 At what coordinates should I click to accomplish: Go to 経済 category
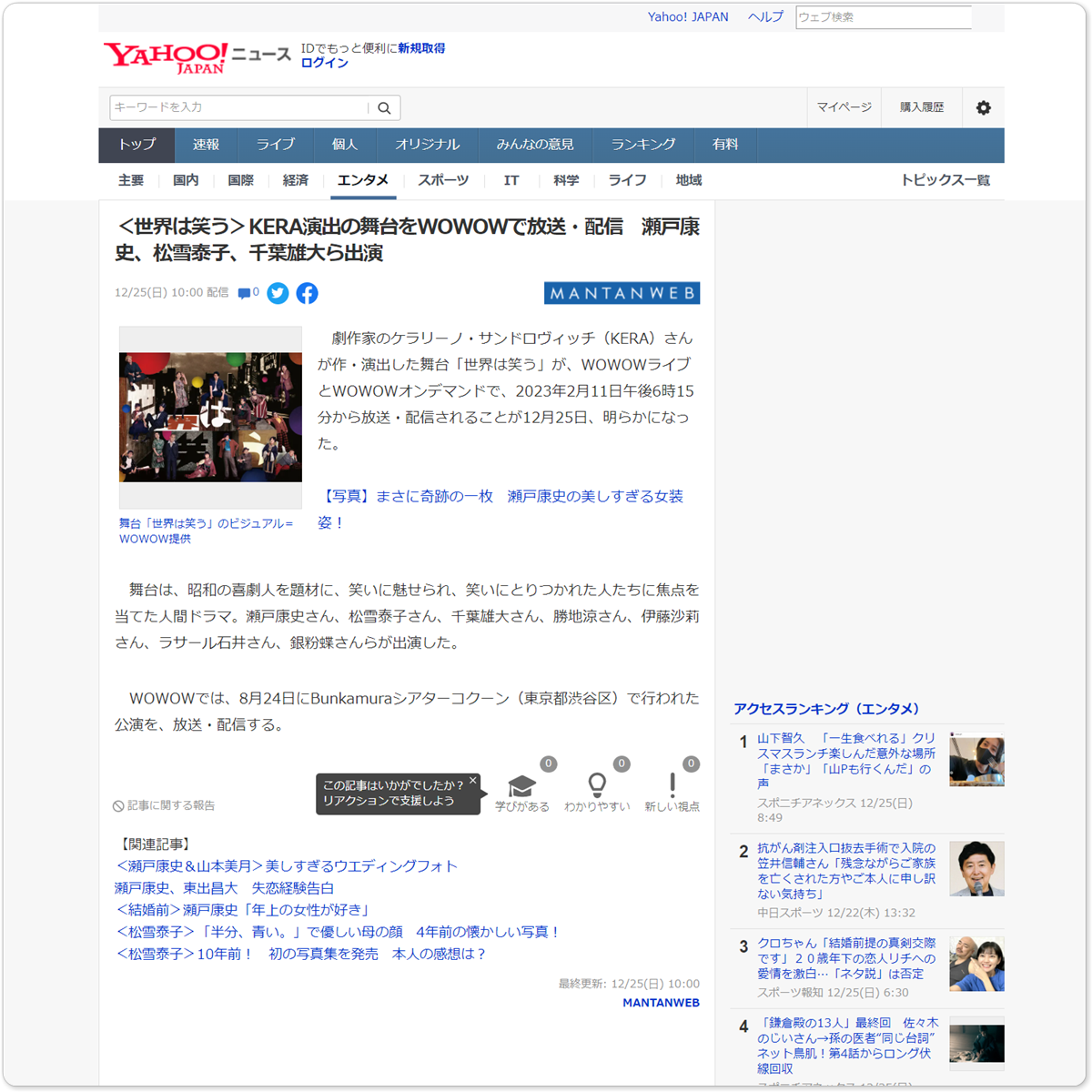pyautogui.click(x=296, y=180)
